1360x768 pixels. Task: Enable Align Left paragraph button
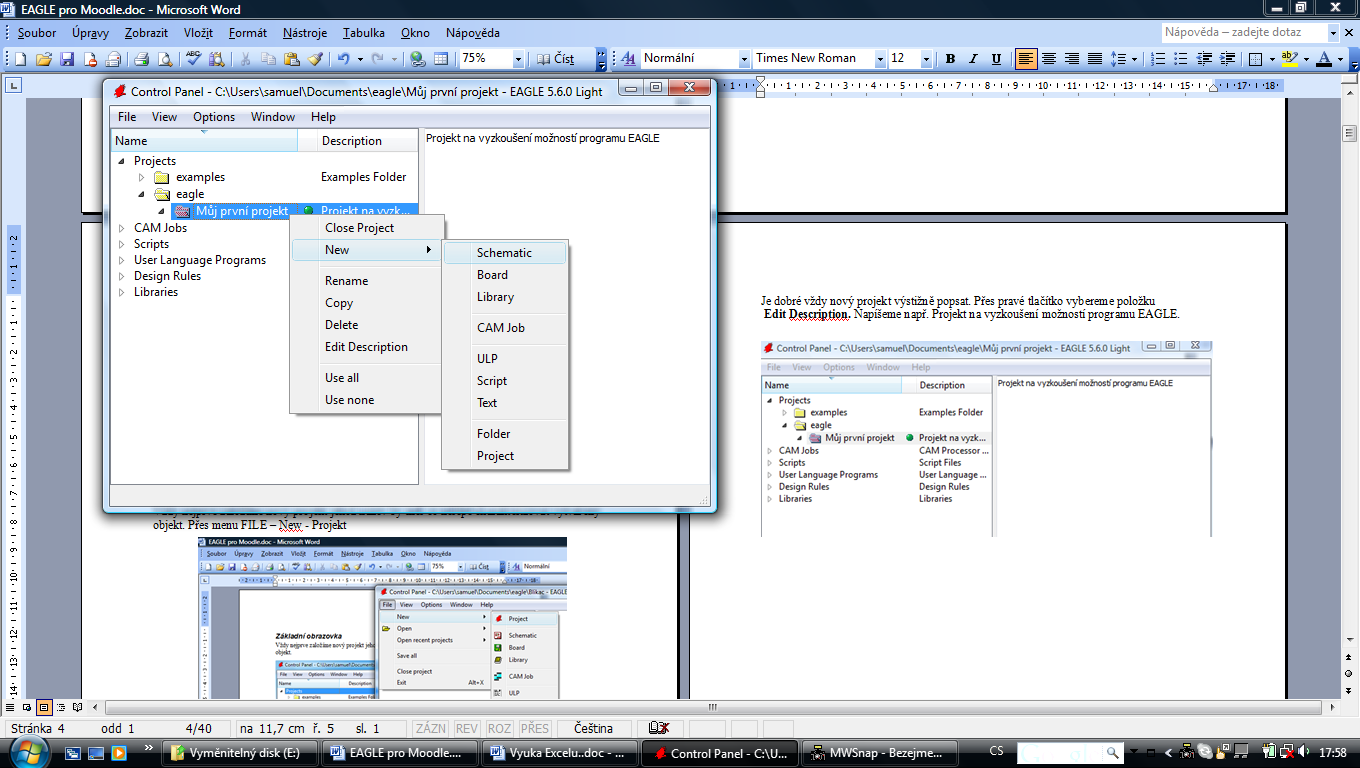(x=1026, y=59)
